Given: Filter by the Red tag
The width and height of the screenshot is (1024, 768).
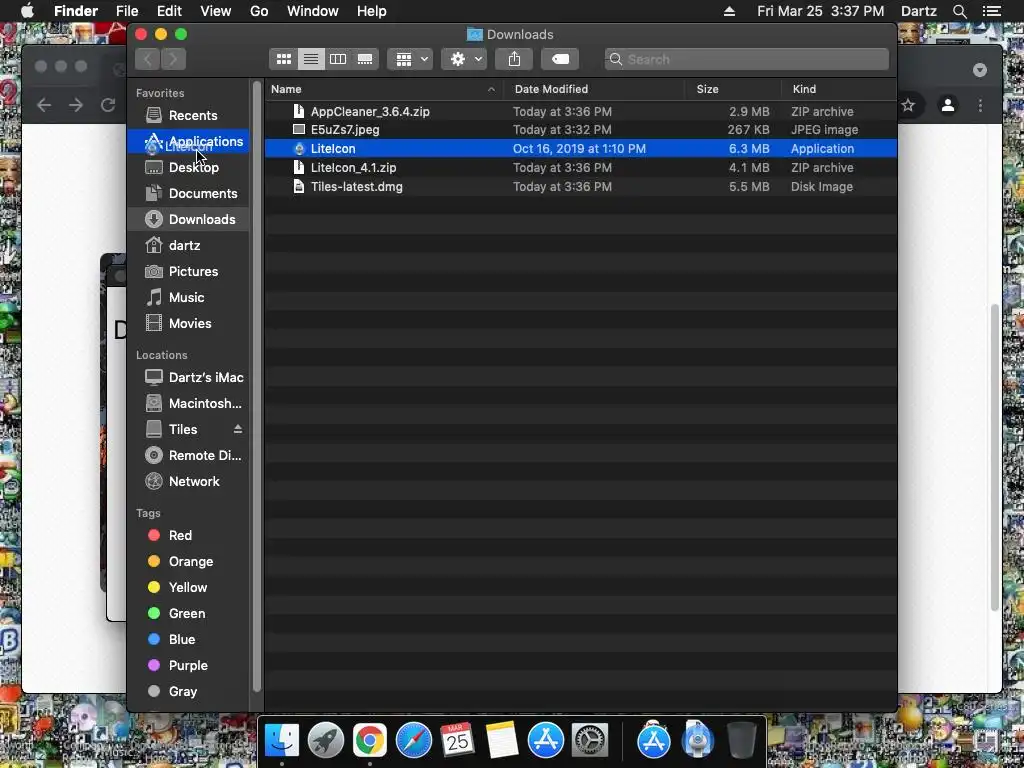Looking at the screenshot, I should 188,536.
